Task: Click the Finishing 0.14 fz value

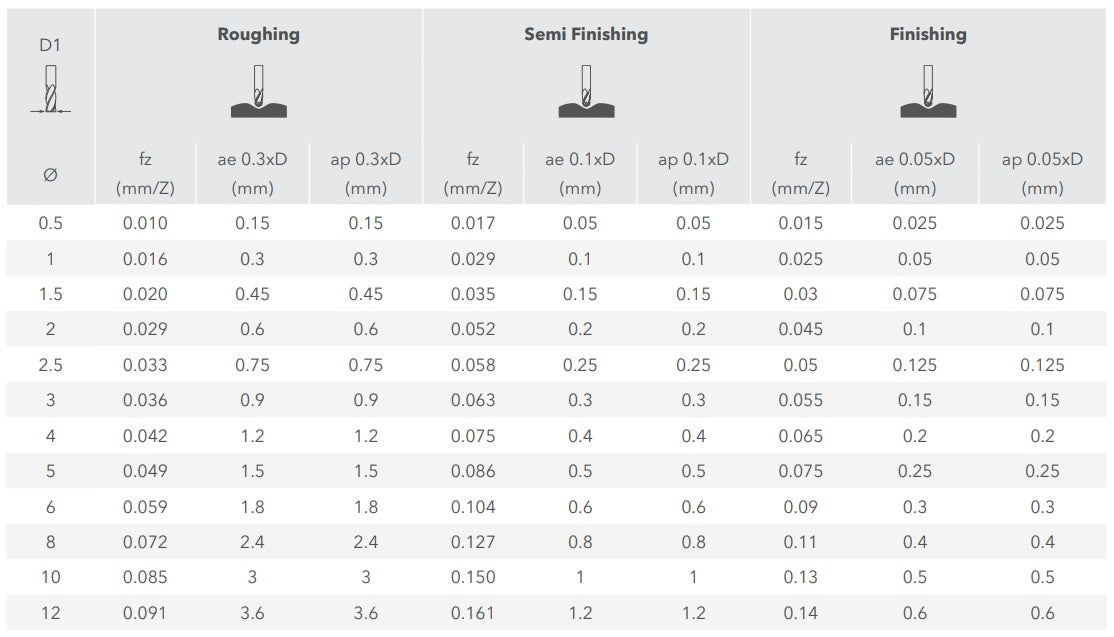Action: 800,613
